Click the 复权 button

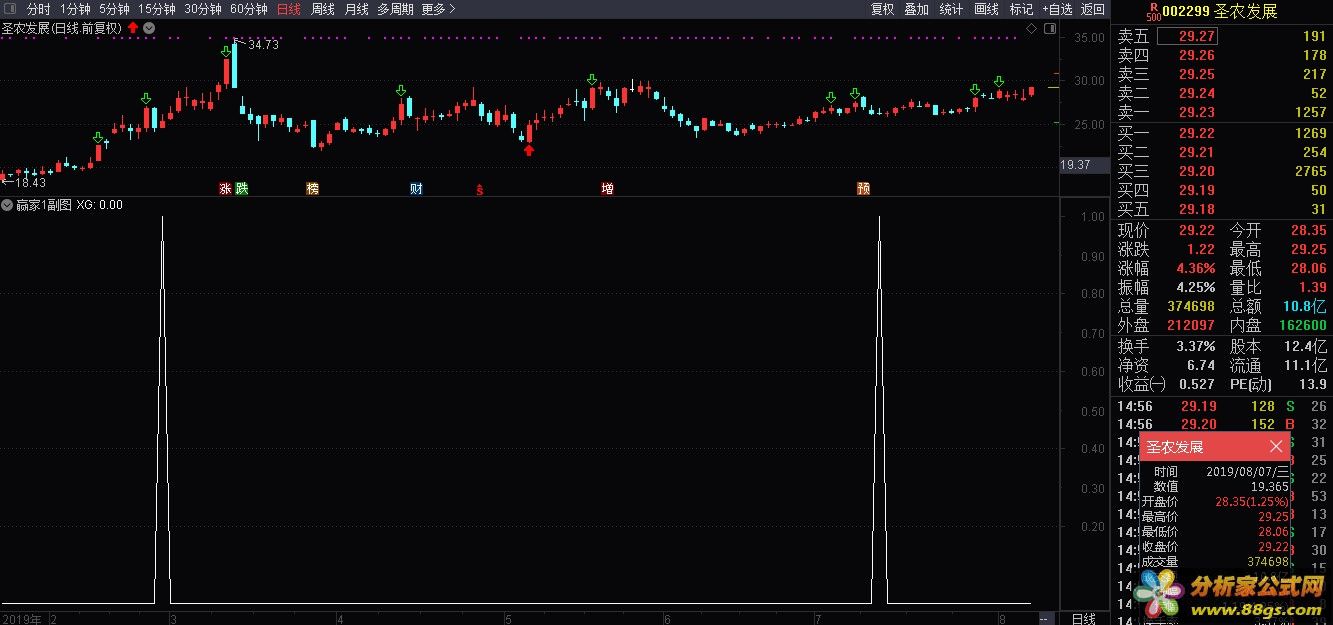click(x=882, y=9)
